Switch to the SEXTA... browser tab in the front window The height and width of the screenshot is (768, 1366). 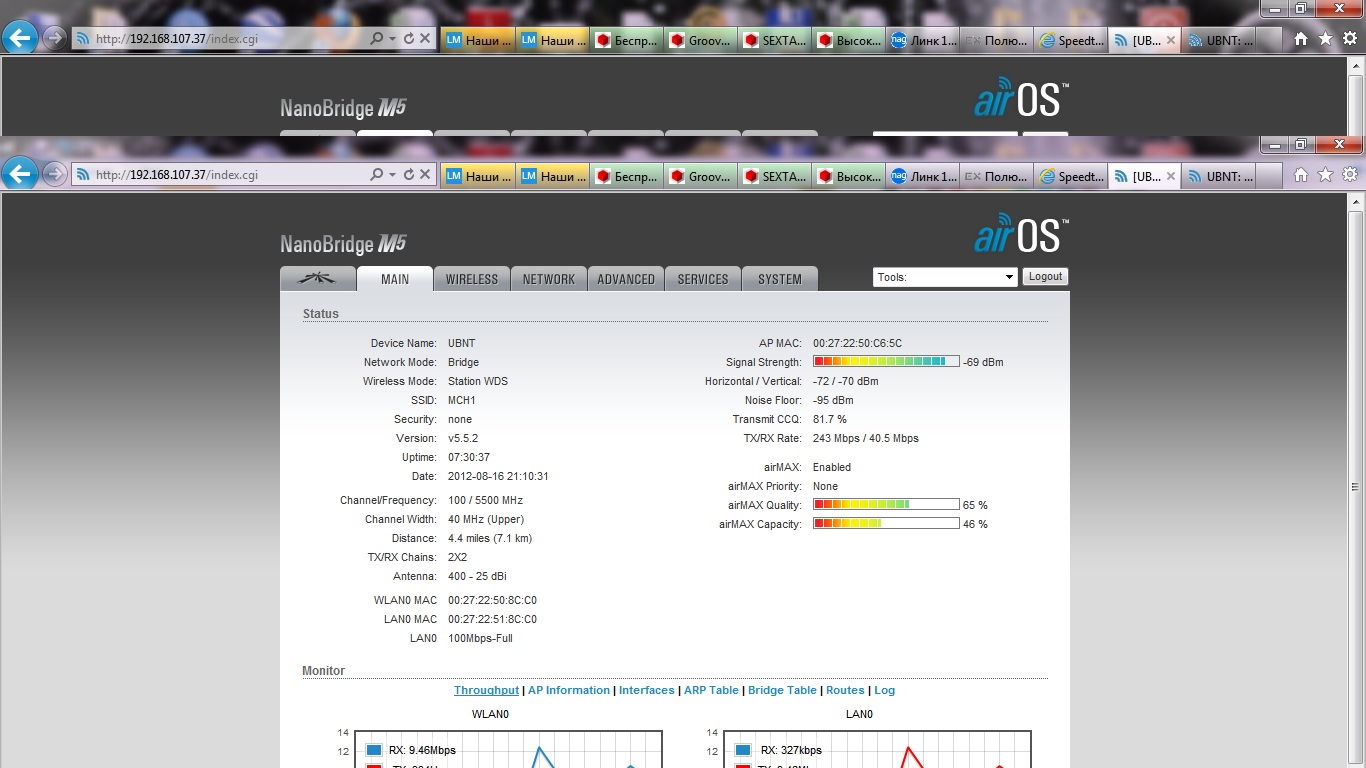(x=775, y=176)
